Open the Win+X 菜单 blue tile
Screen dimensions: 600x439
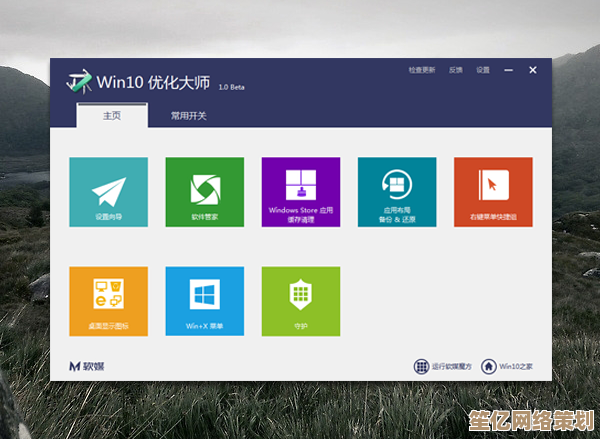tap(205, 301)
